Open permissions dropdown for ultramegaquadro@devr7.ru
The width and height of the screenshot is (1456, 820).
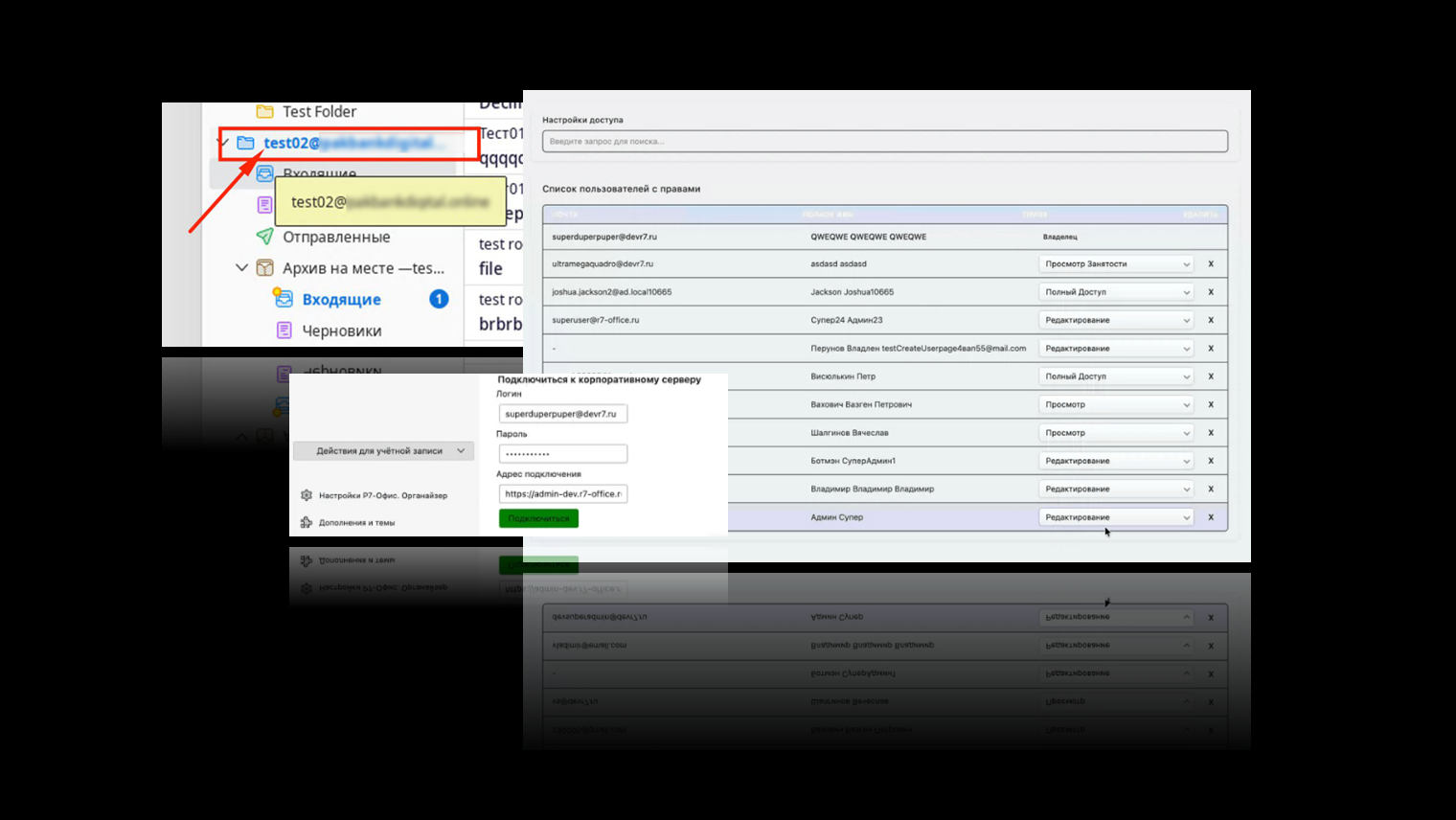click(x=1116, y=263)
